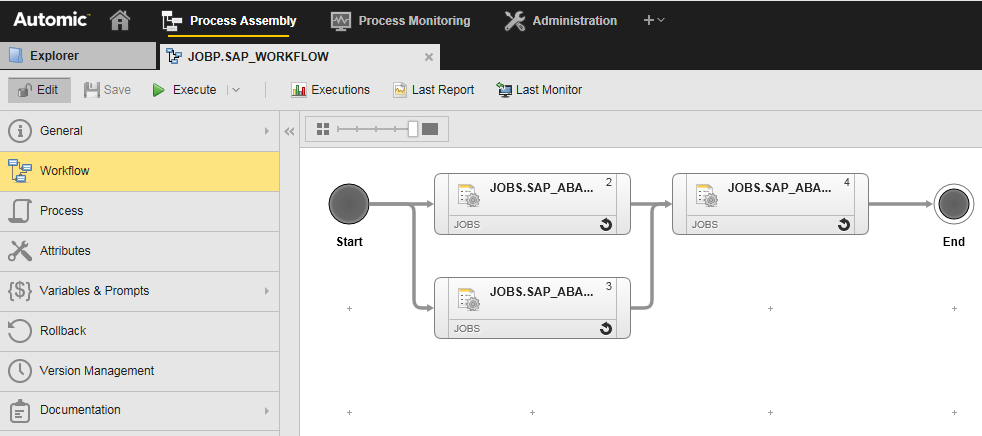Open the add perspective plus dropdown
The image size is (982, 436).
point(653,20)
